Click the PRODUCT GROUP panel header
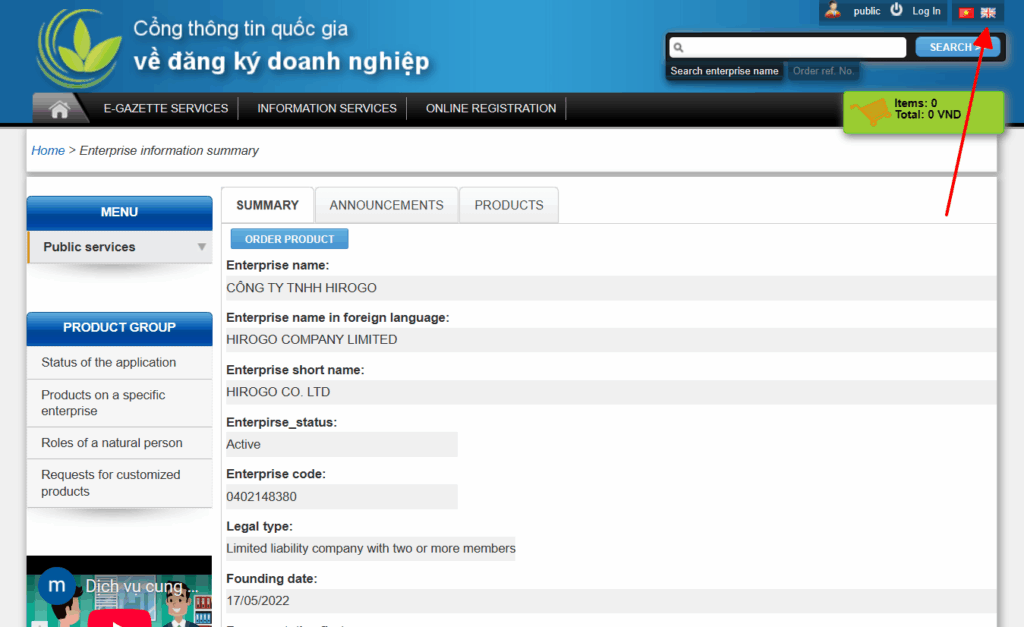The image size is (1024, 627). click(x=120, y=328)
